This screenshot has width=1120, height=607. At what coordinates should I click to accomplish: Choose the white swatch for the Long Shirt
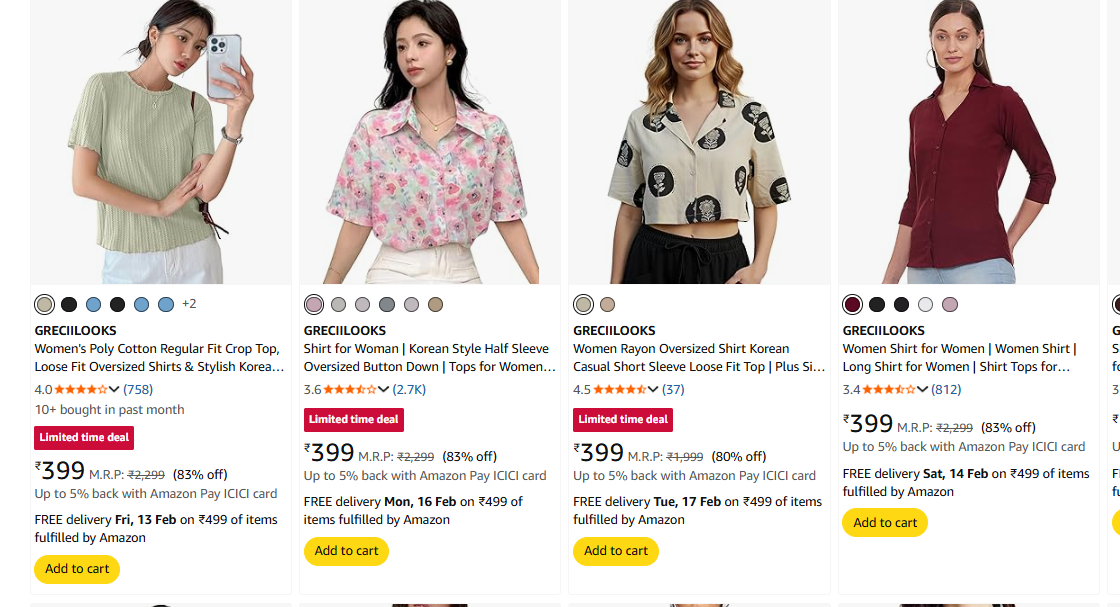click(x=925, y=304)
